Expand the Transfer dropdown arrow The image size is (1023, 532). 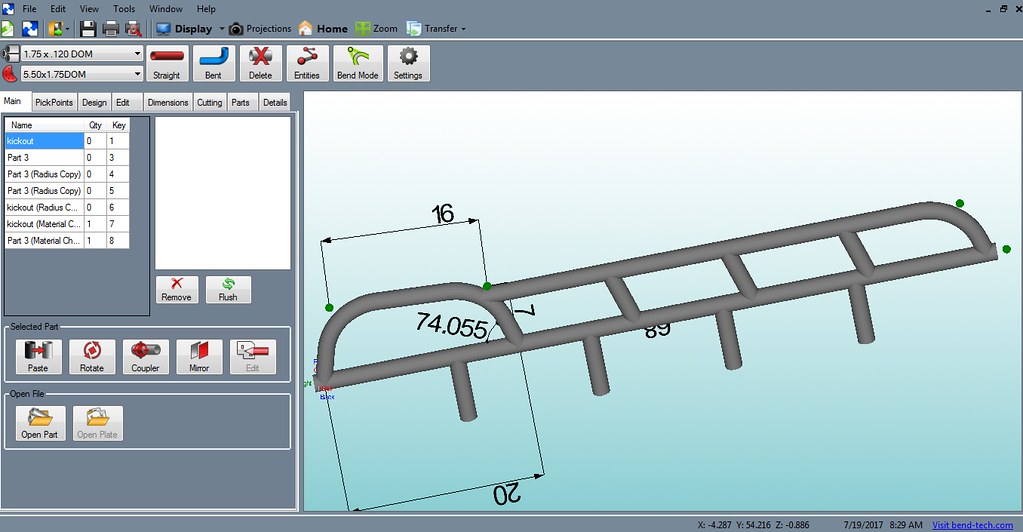click(x=463, y=29)
